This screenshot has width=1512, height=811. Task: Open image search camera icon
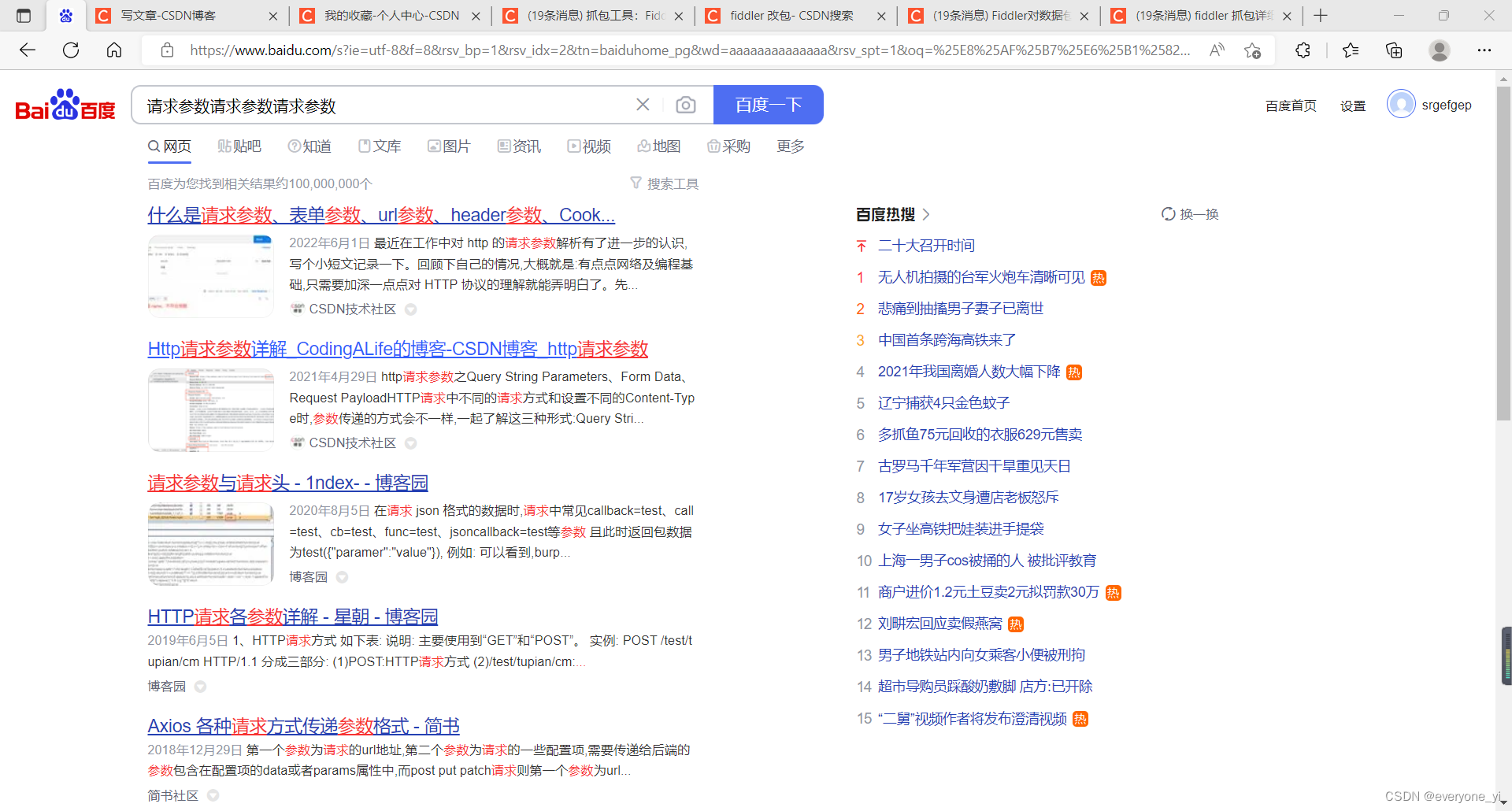pyautogui.click(x=686, y=105)
